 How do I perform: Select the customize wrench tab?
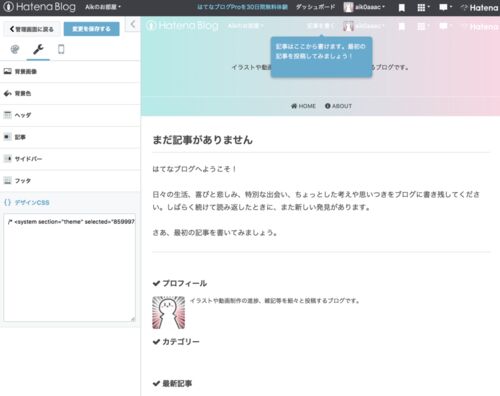pos(38,49)
